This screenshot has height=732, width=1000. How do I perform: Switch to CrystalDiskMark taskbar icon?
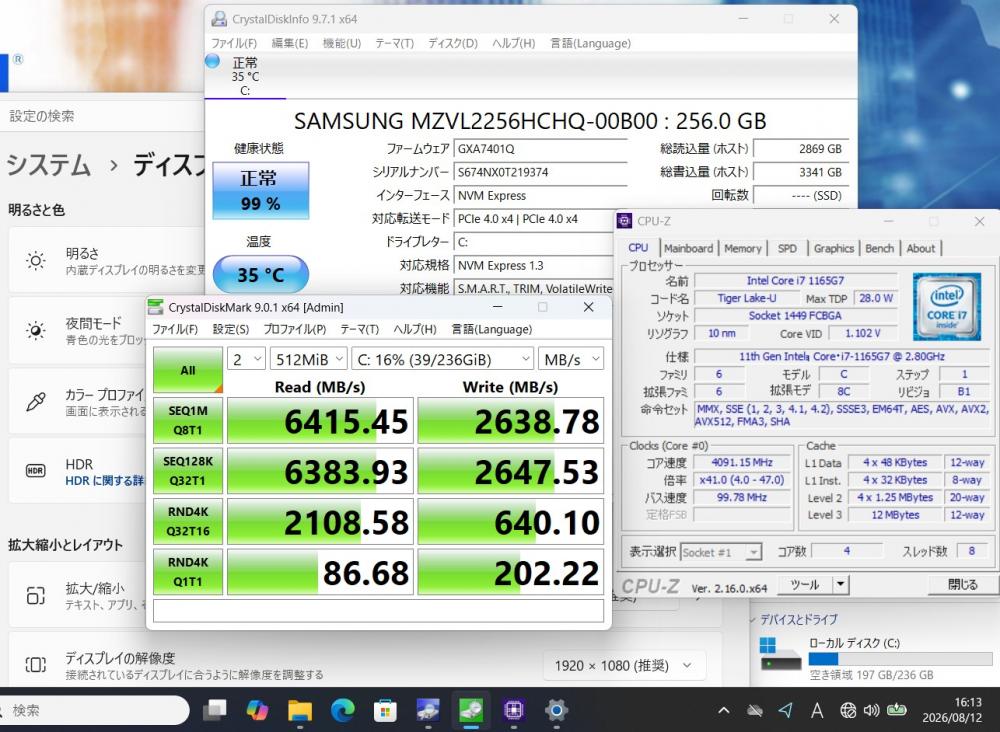coord(471,710)
